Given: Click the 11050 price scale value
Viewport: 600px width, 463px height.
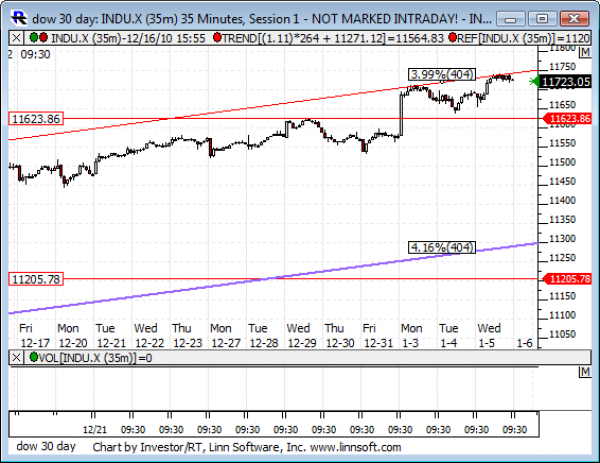Looking at the screenshot, I should click(x=562, y=334).
